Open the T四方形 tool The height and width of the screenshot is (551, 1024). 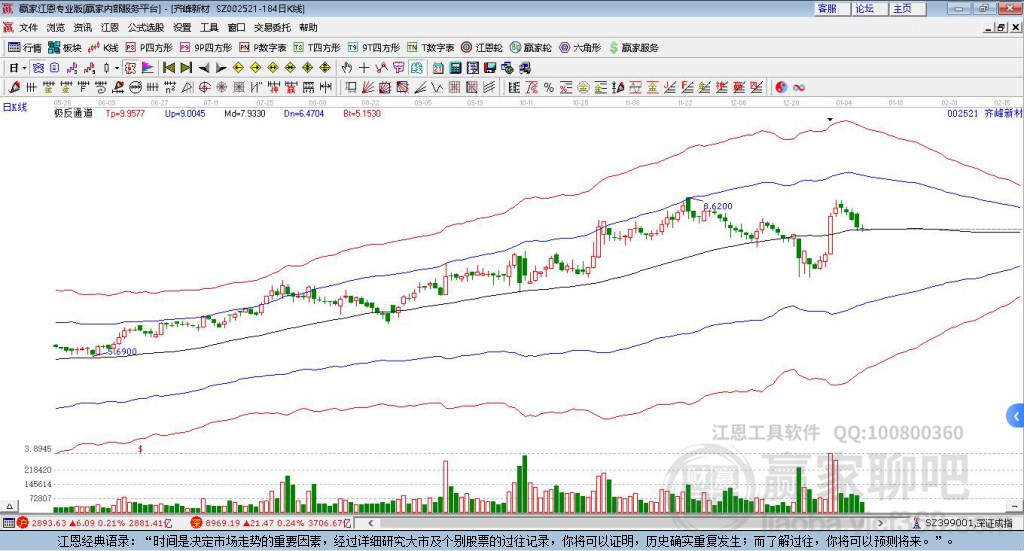317,48
